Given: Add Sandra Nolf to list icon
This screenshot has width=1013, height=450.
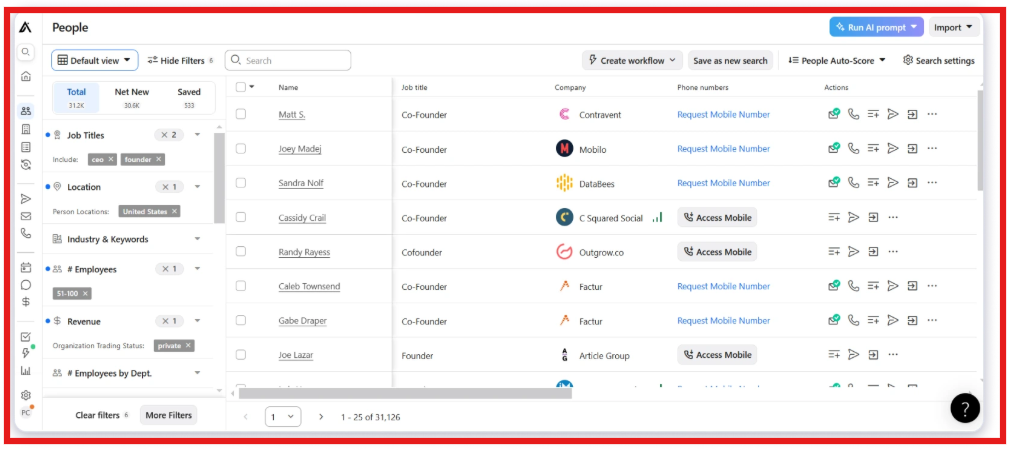Looking at the screenshot, I should pyautogui.click(x=873, y=183).
